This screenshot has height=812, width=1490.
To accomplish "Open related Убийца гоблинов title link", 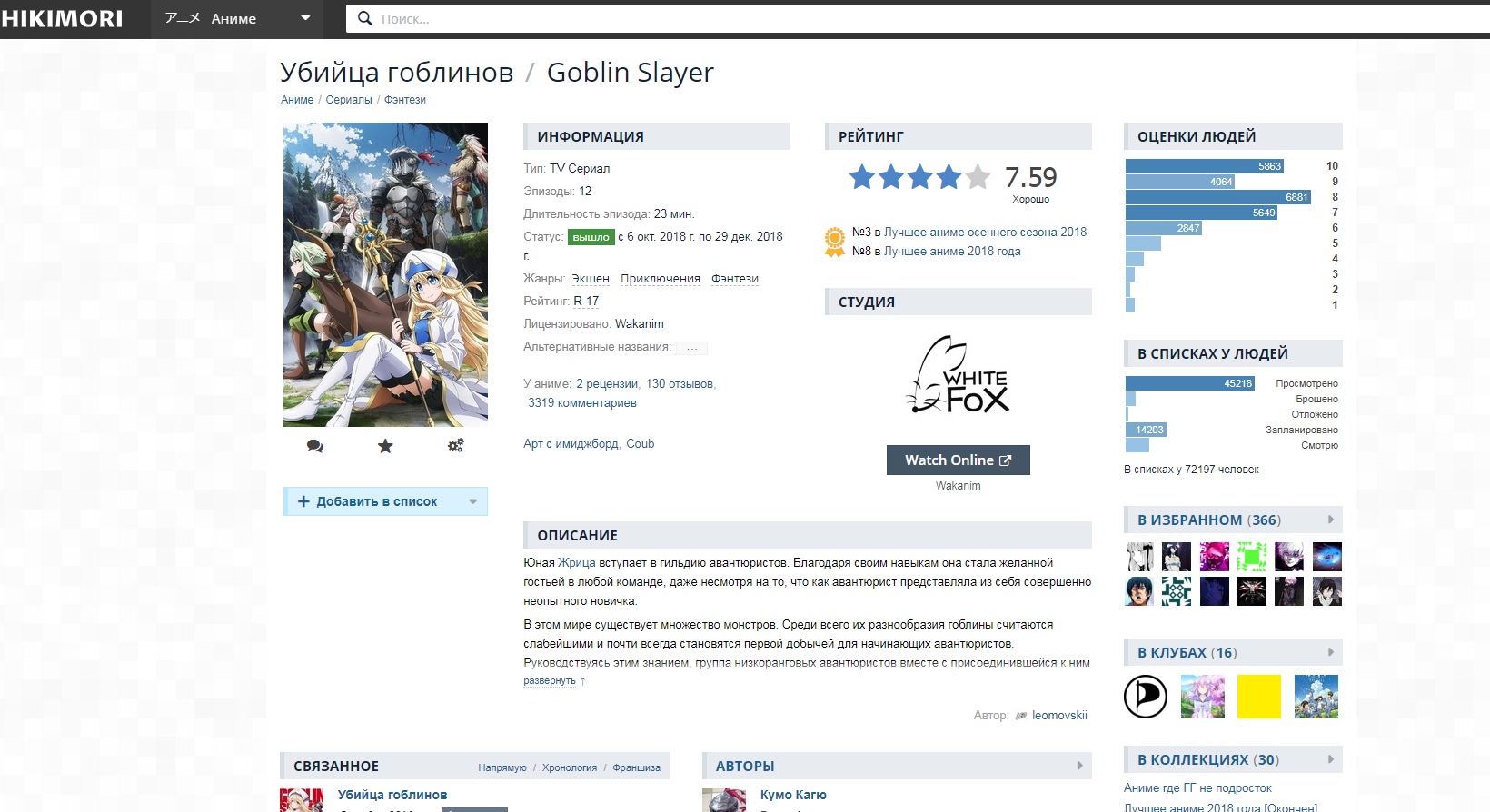I will click(392, 795).
